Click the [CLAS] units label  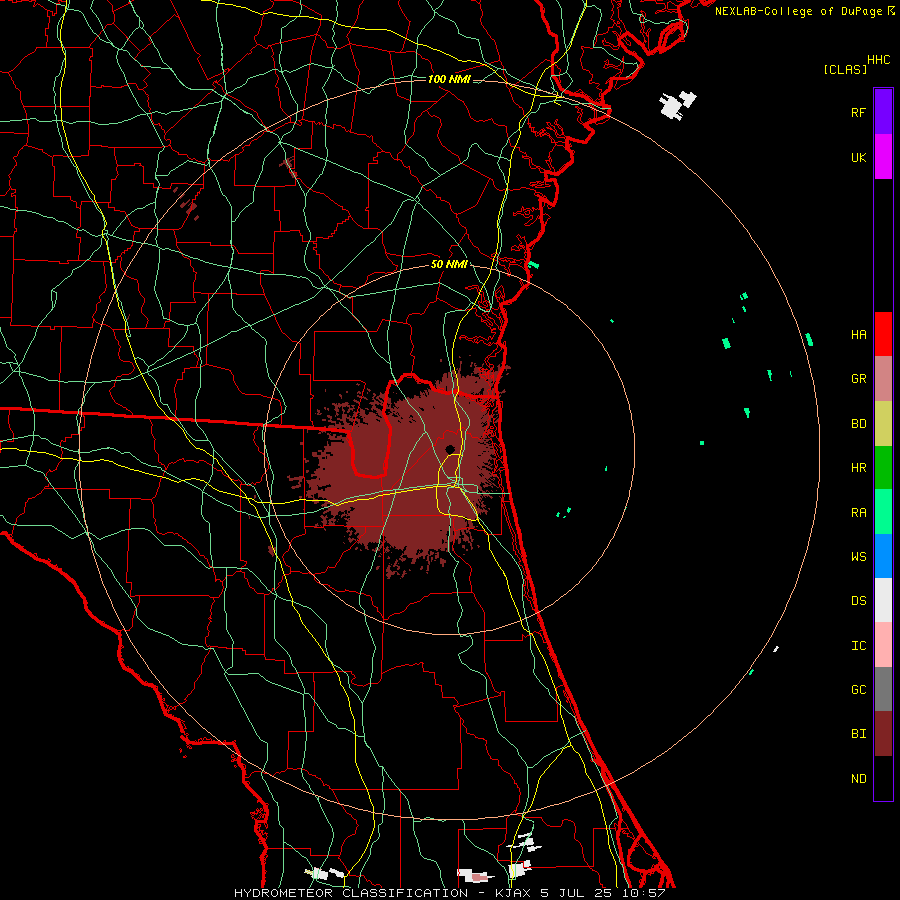[845, 69]
